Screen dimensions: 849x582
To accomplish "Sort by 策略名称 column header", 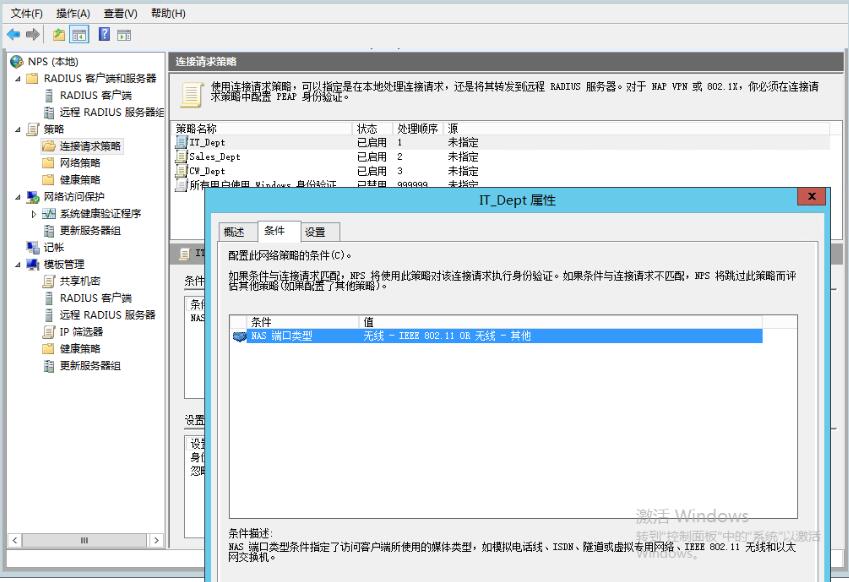I will 263,128.
